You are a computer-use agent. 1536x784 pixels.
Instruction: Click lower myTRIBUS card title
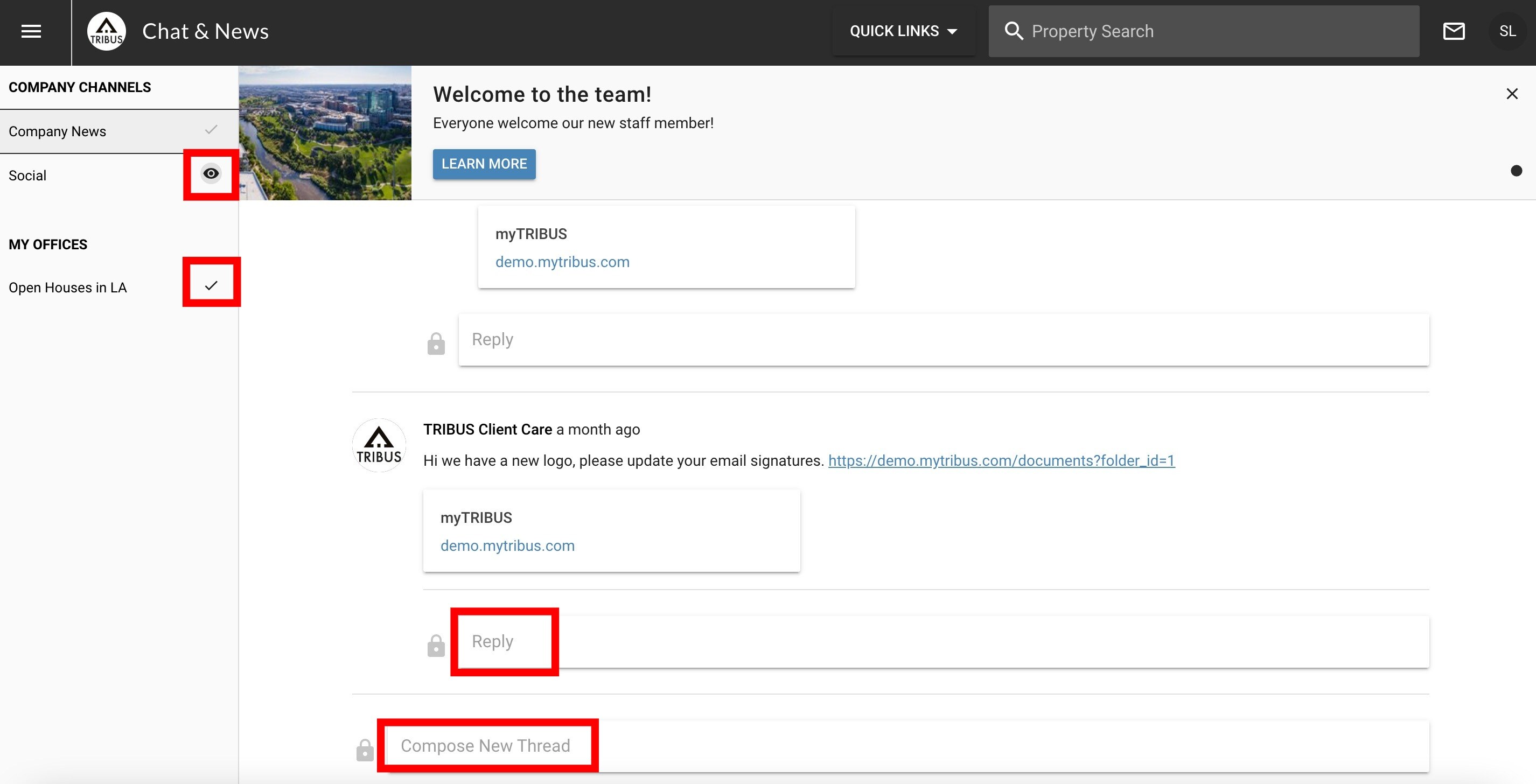pyautogui.click(x=477, y=517)
